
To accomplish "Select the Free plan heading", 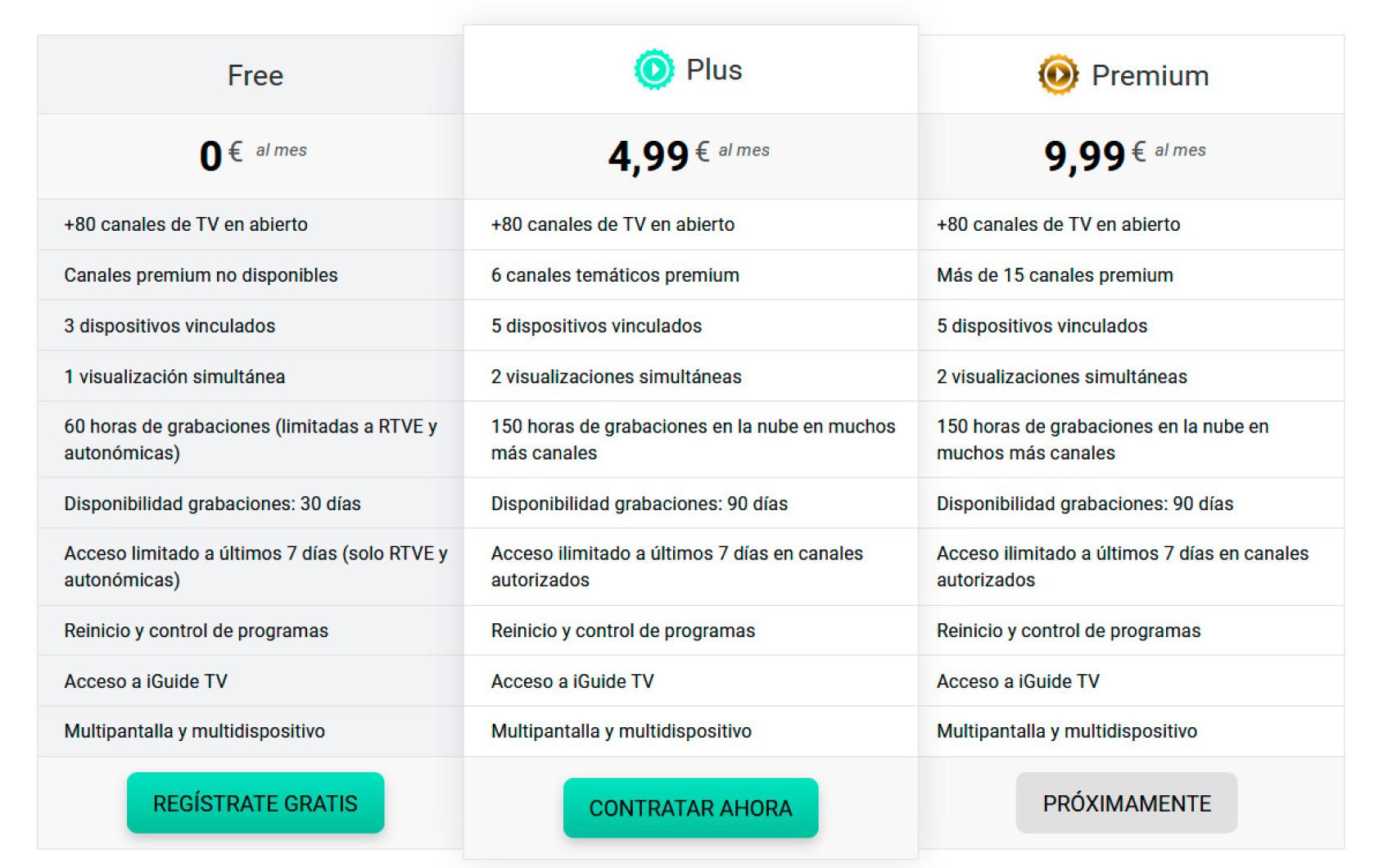I will [255, 75].
